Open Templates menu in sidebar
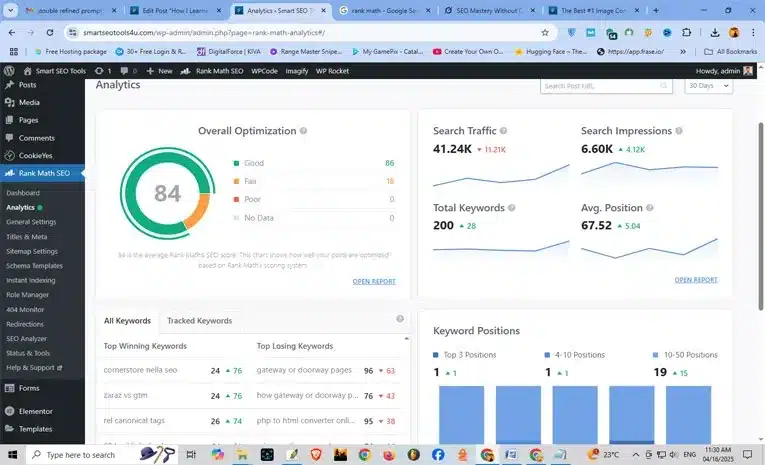 [35, 429]
